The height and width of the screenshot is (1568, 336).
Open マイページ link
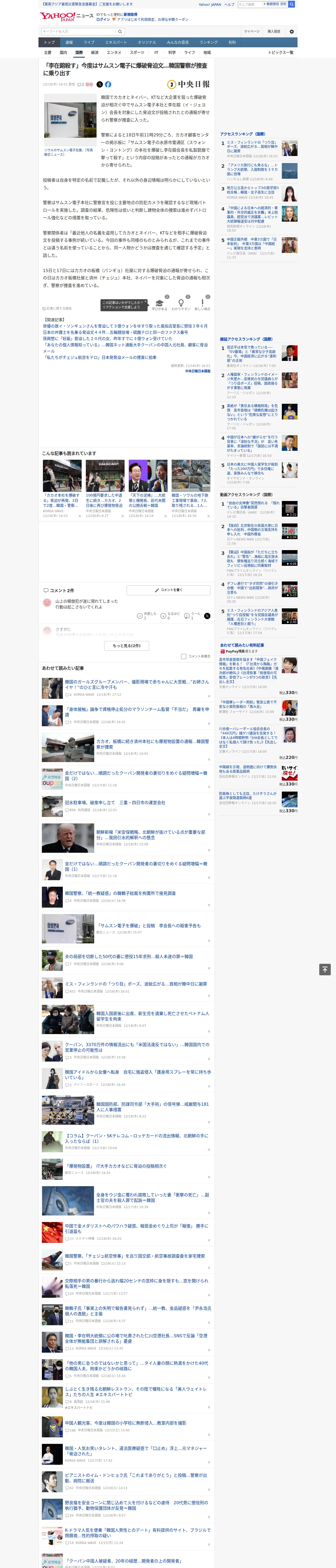click(x=251, y=32)
